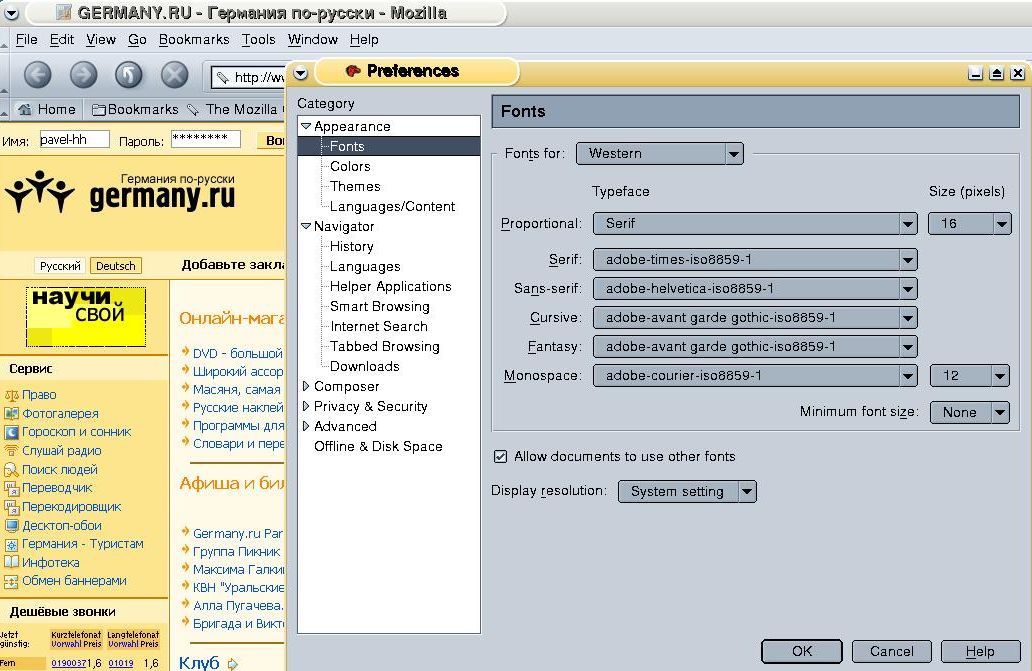The image size is (1032, 671).
Task: Select Colors in the category tree
Action: coord(350,166)
